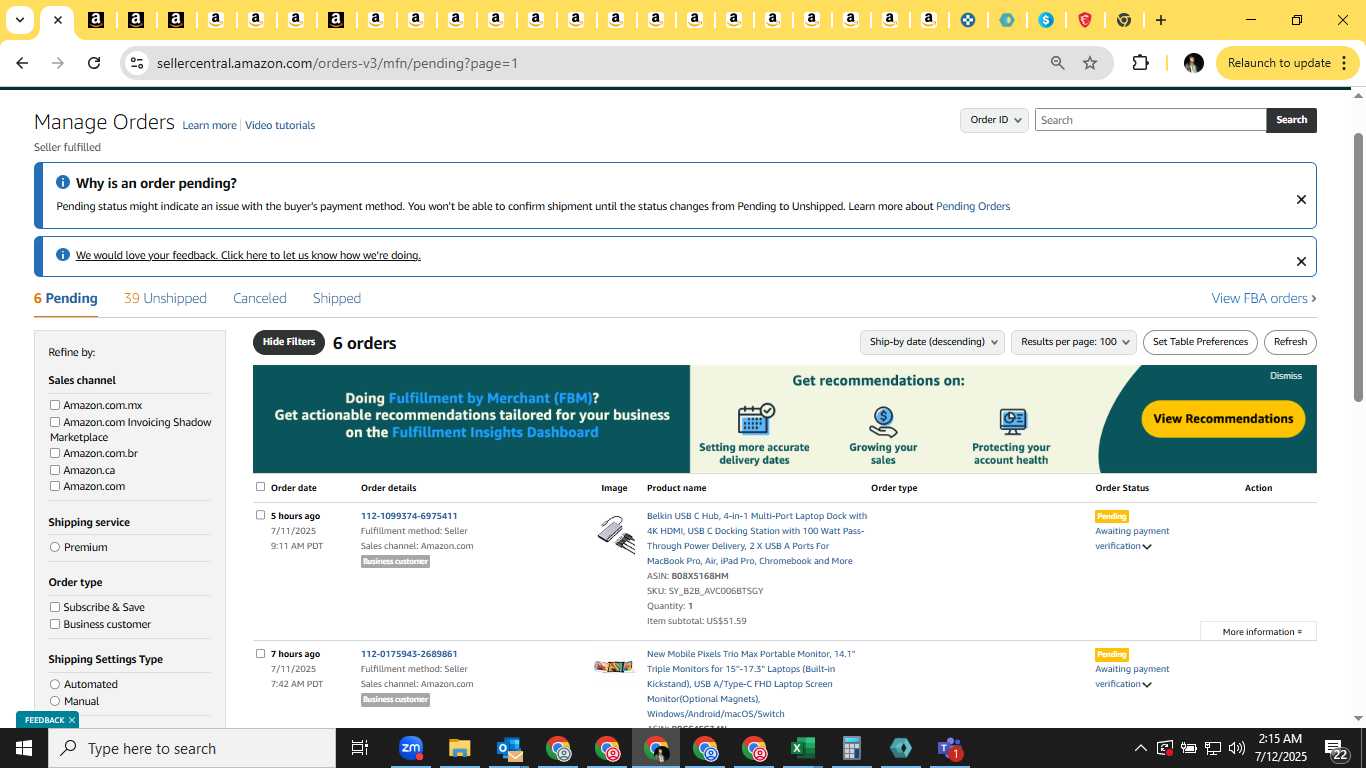Check the Amazon.ca sales channel filter
The image size is (1366, 768).
coord(55,469)
